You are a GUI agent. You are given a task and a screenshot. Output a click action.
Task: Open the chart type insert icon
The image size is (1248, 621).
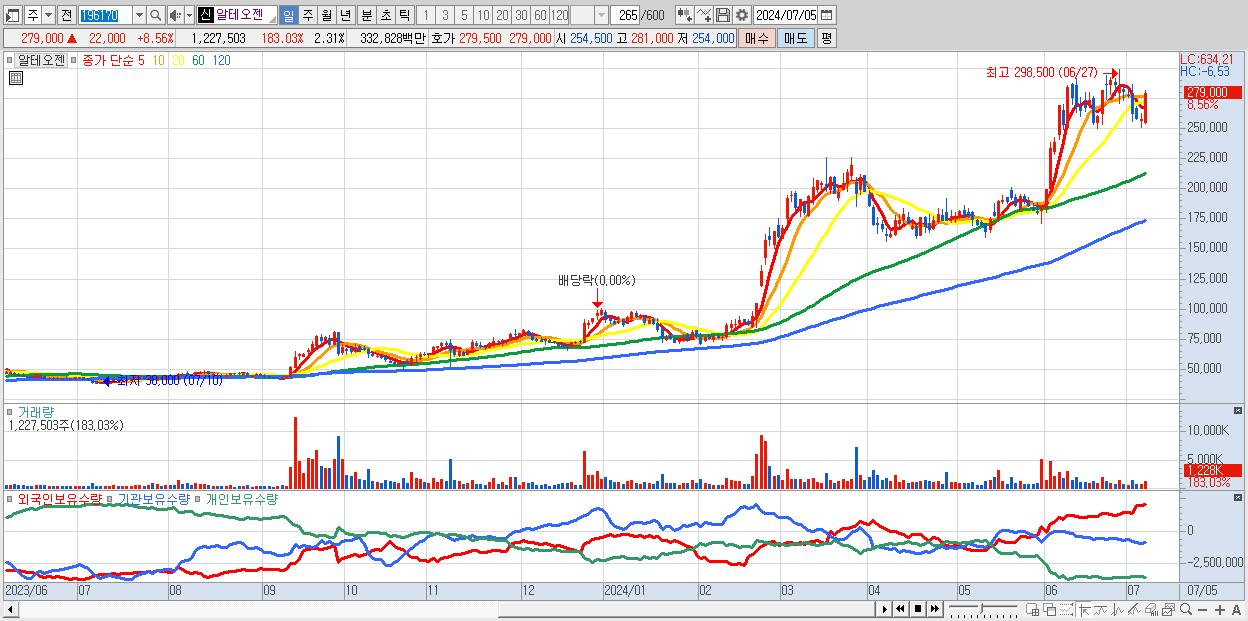[686, 15]
